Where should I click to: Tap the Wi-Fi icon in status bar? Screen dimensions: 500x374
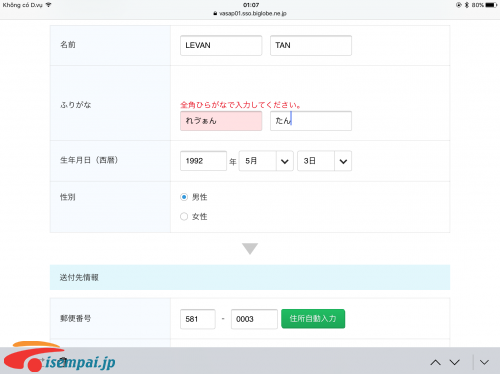[49, 5]
